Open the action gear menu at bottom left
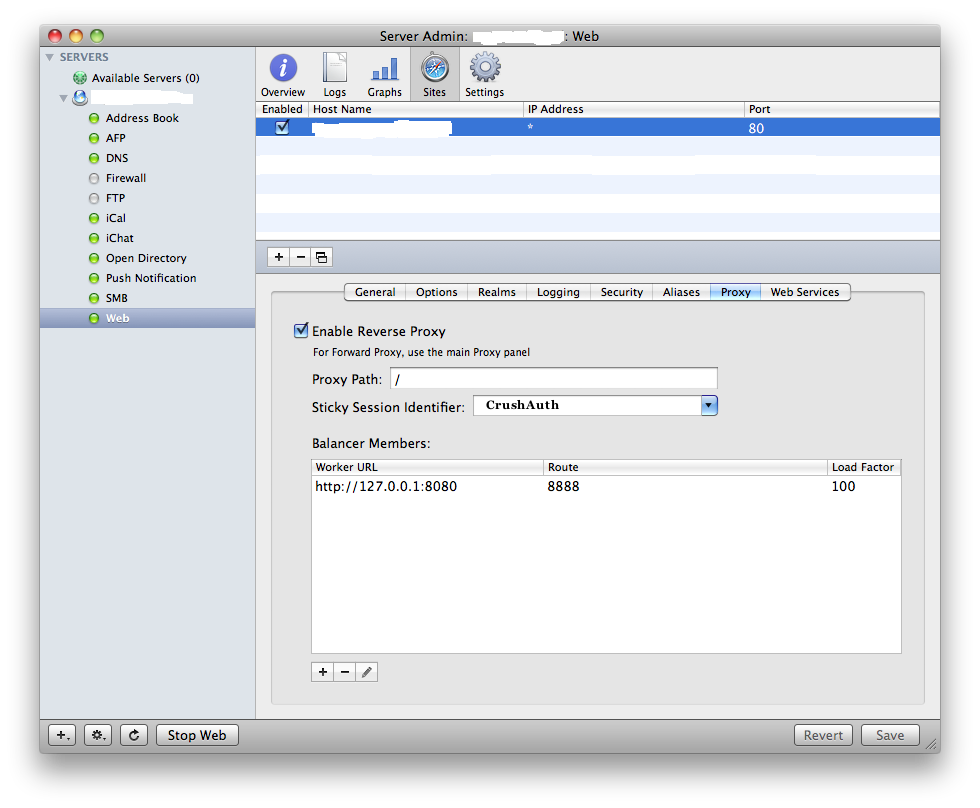Viewport: 980px width, 808px height. [x=98, y=736]
